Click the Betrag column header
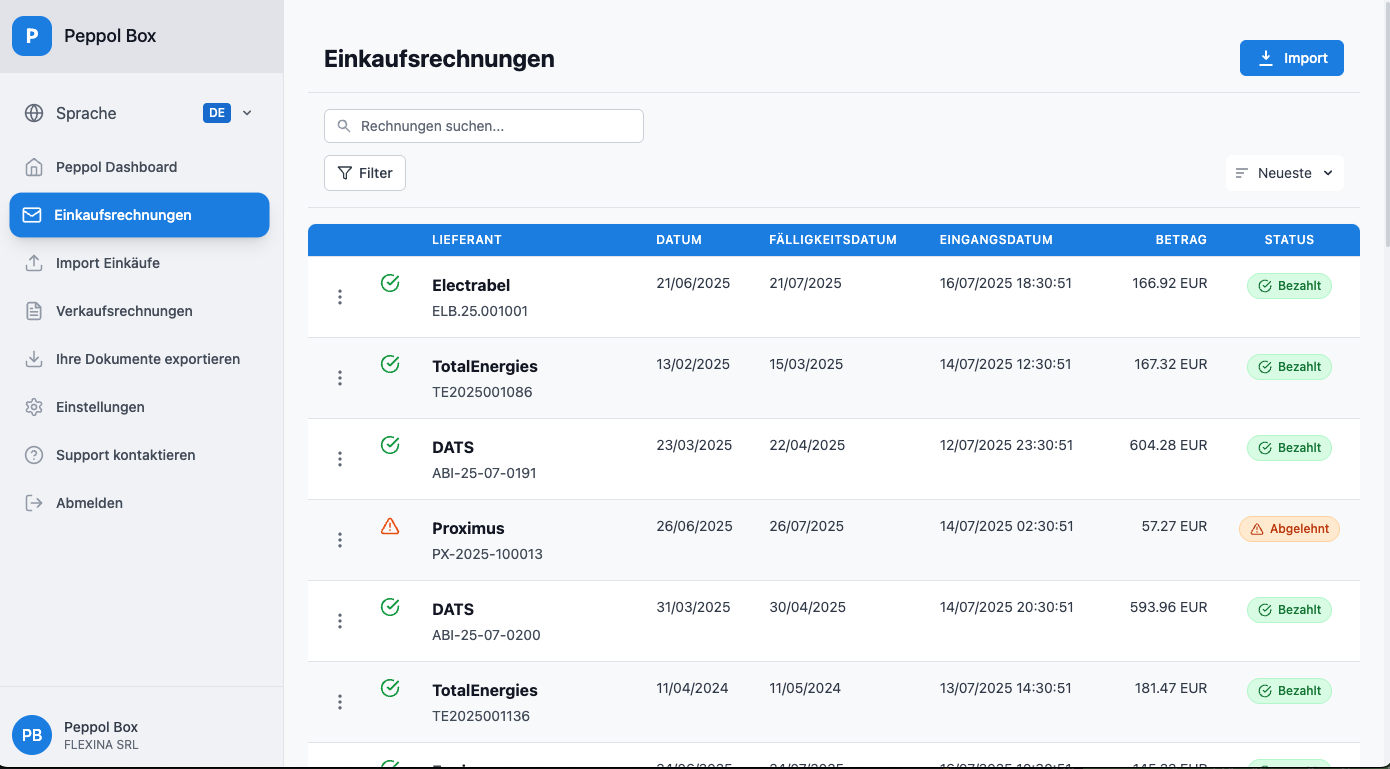 (x=1181, y=240)
